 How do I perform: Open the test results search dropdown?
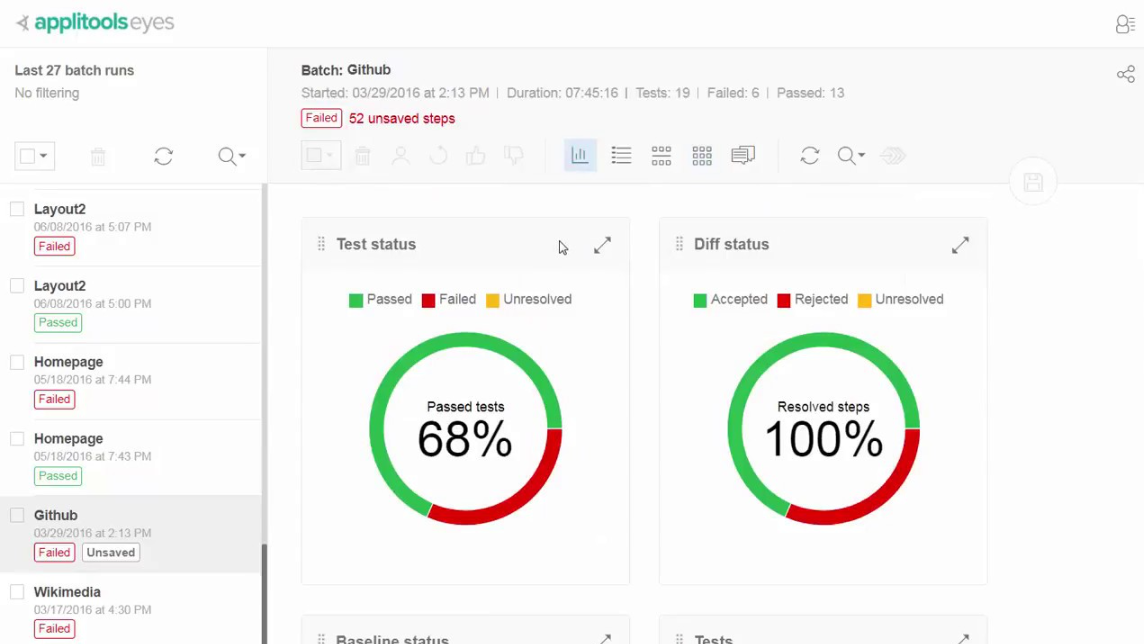pos(851,156)
